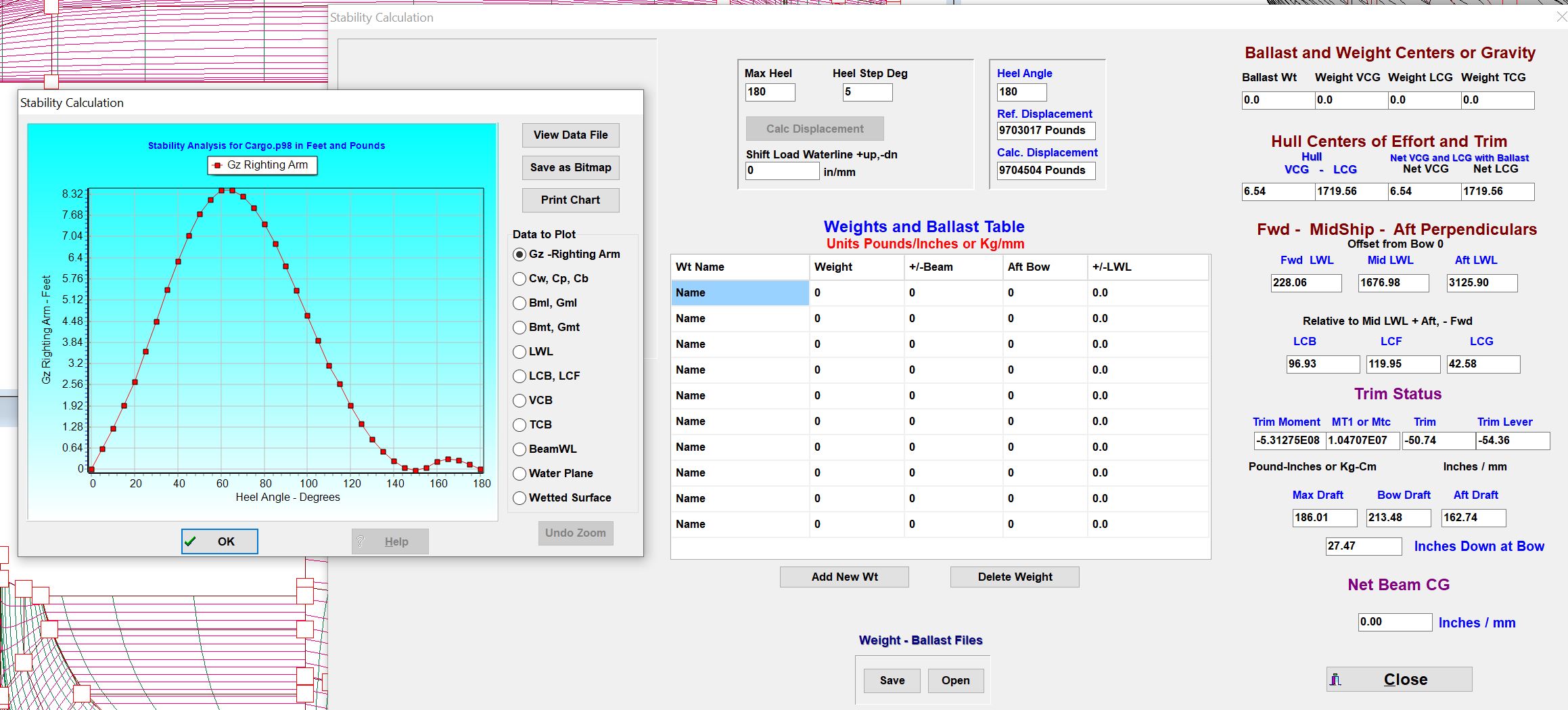
Task: Click the Delete Weight button
Action: click(1015, 577)
